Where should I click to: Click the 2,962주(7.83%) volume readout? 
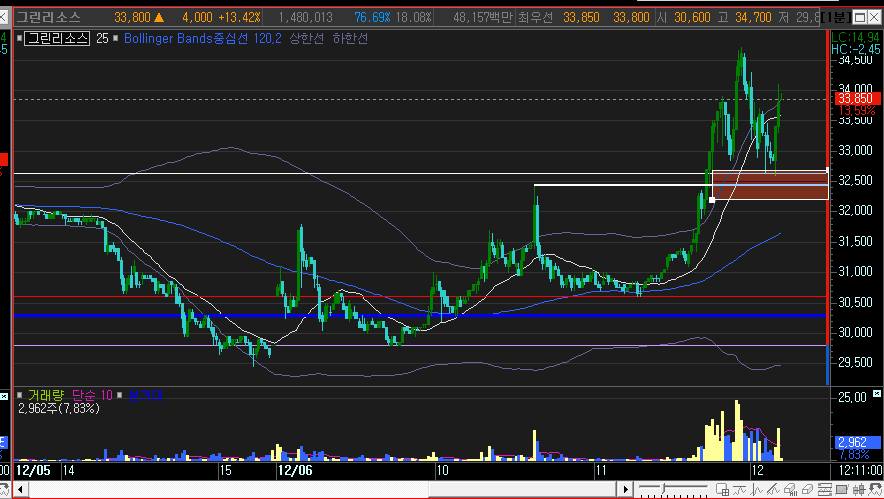click(59, 408)
